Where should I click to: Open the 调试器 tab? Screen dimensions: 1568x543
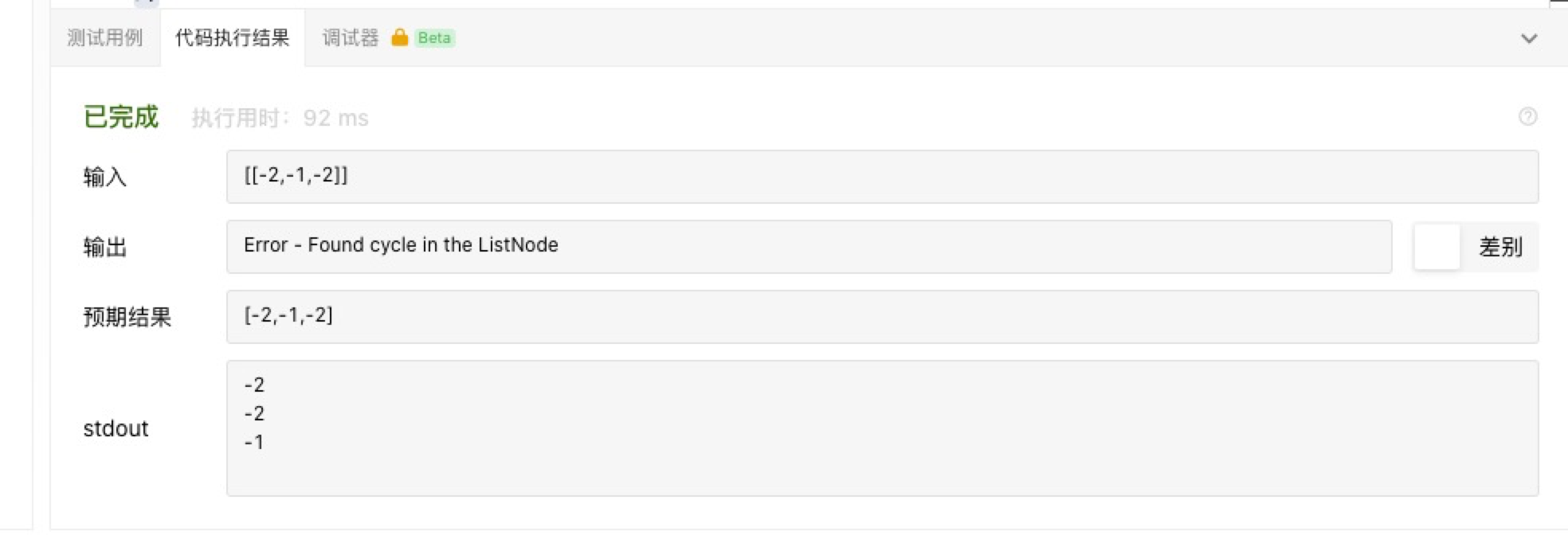pos(350,38)
